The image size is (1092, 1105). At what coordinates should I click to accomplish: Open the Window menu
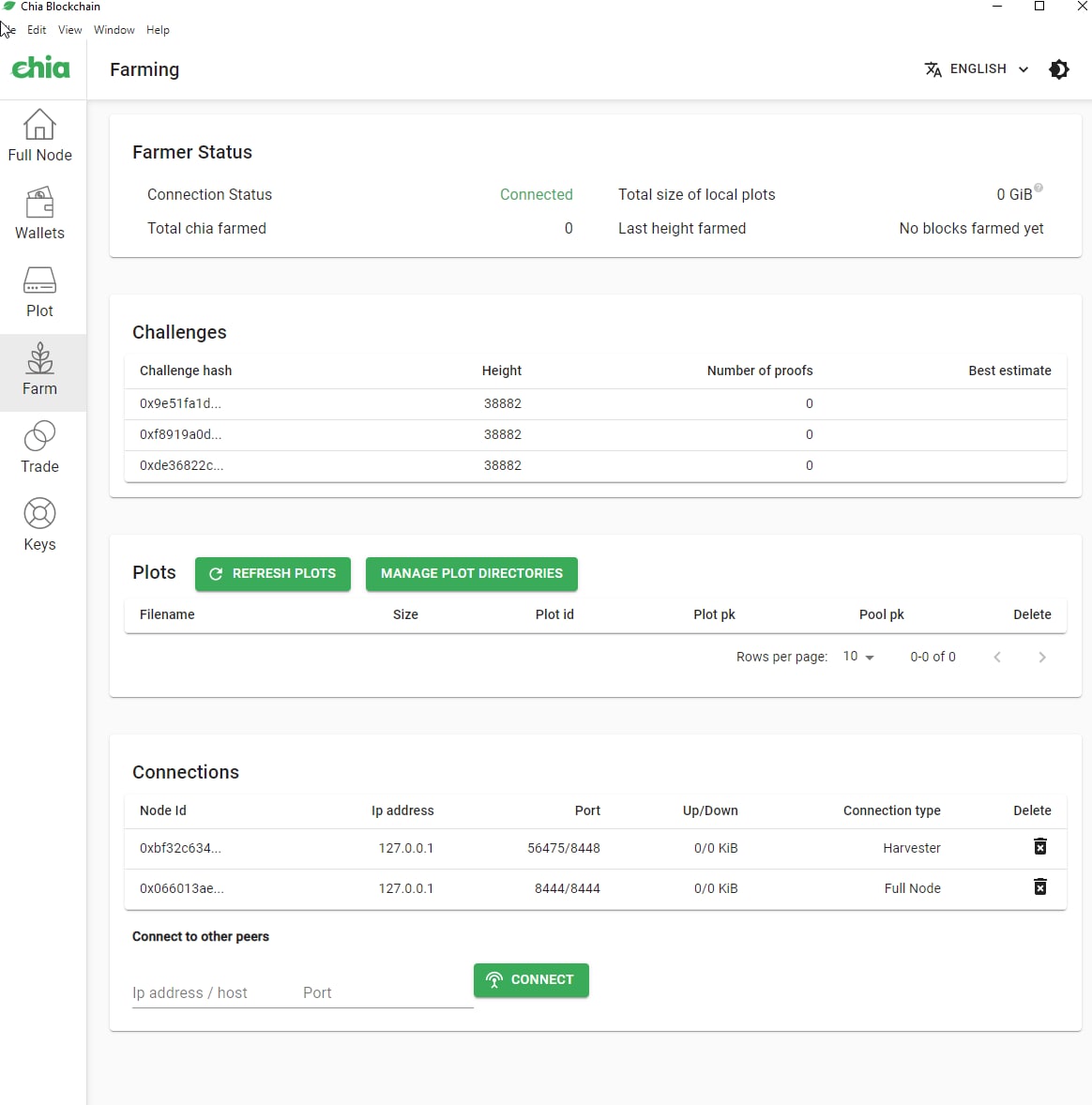point(114,30)
